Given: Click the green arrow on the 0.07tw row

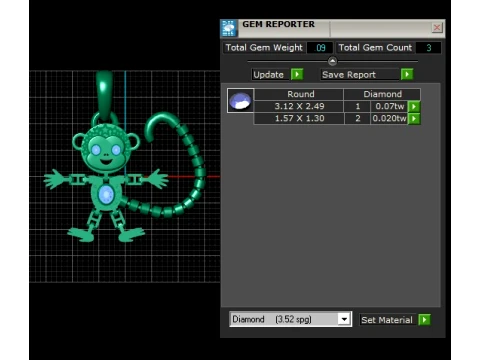Looking at the screenshot, I should pyautogui.click(x=414, y=106).
